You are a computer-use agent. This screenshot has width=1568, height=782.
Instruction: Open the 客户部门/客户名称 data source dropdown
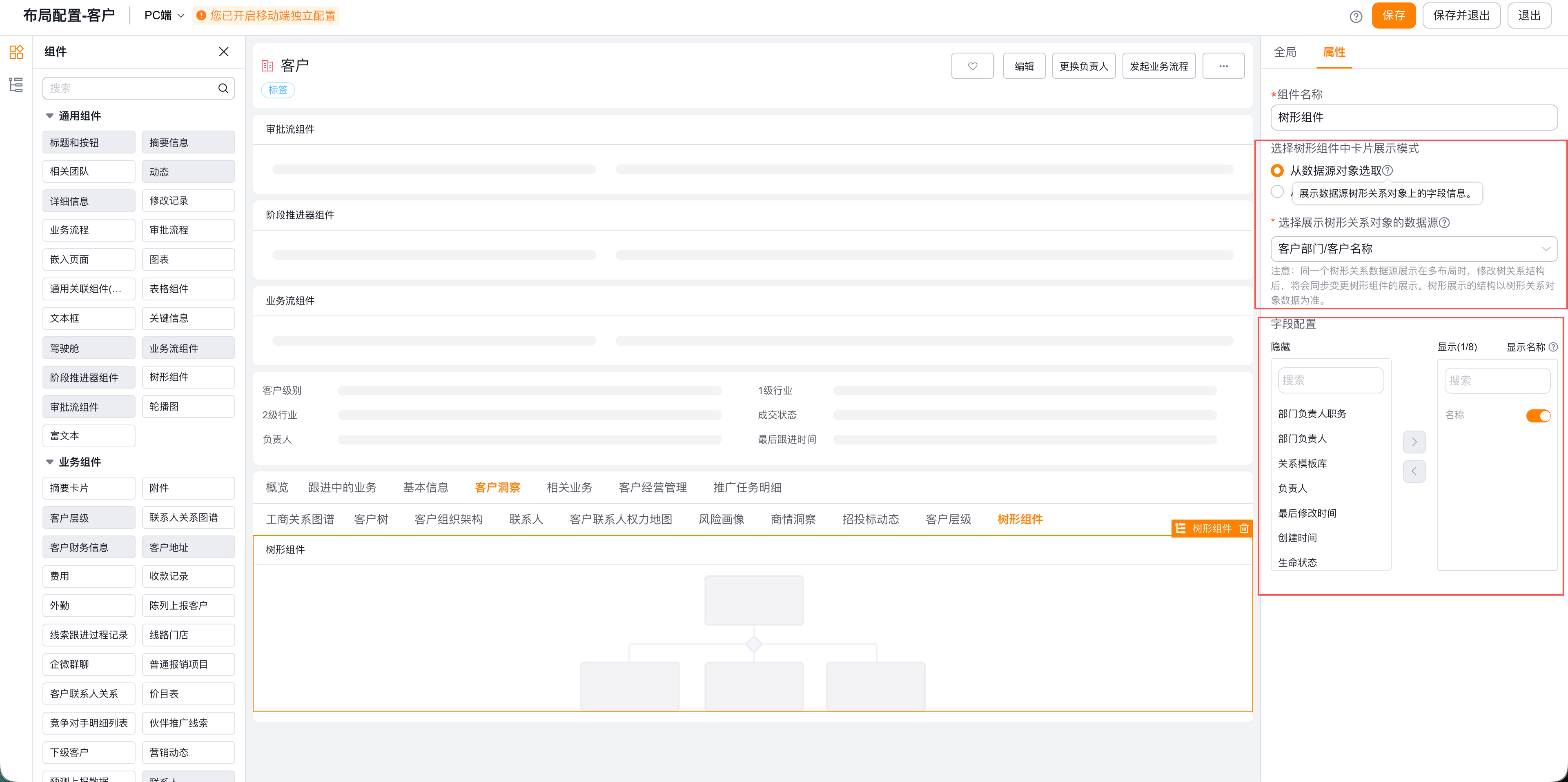tap(1413, 249)
